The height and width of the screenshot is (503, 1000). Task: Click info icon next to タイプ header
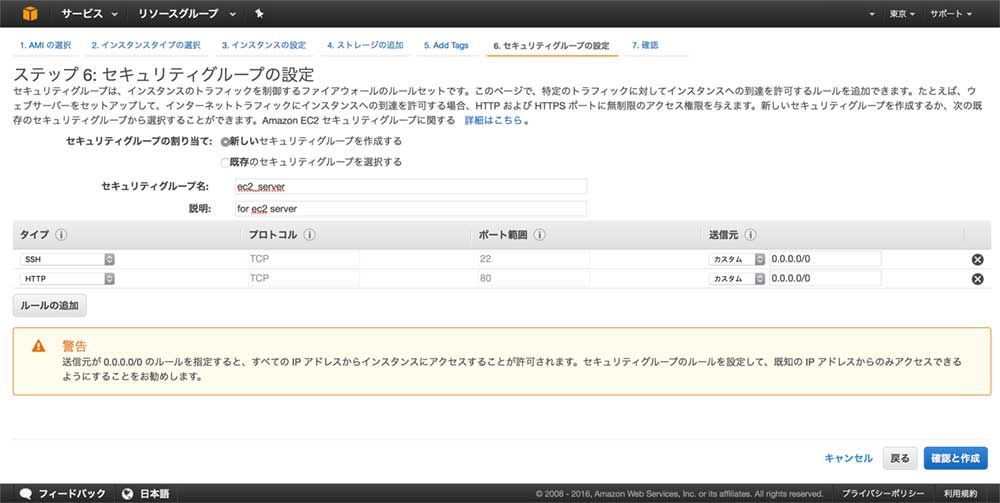(62, 236)
